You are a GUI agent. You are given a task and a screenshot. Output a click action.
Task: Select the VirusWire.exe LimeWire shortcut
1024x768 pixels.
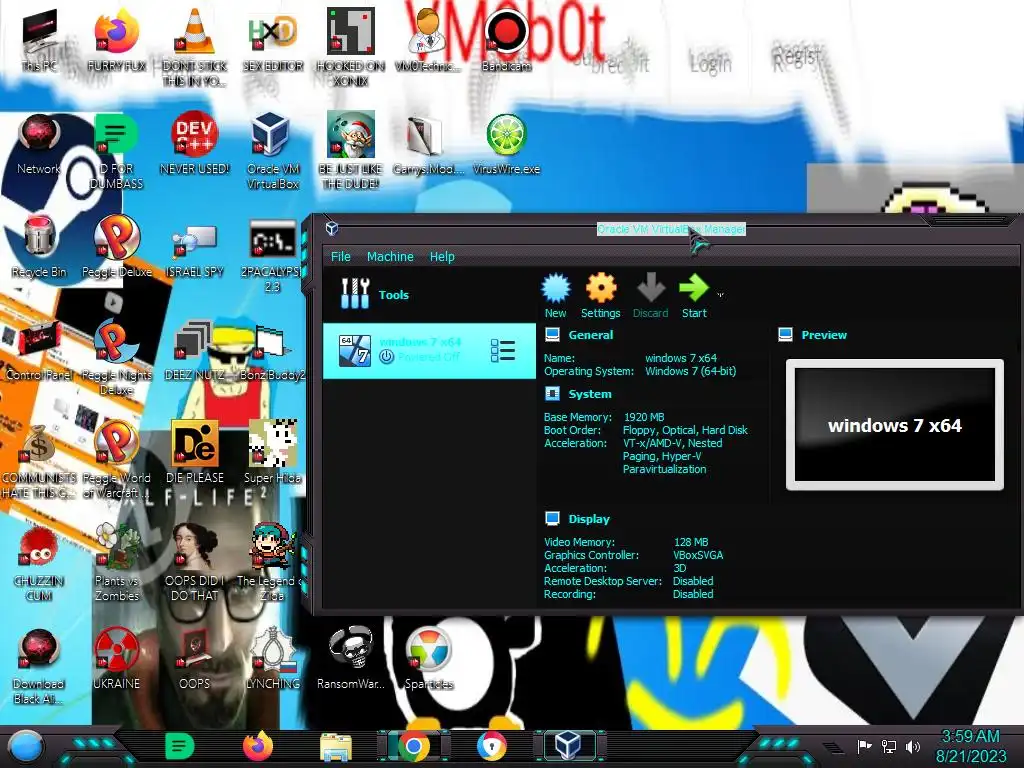(x=507, y=144)
